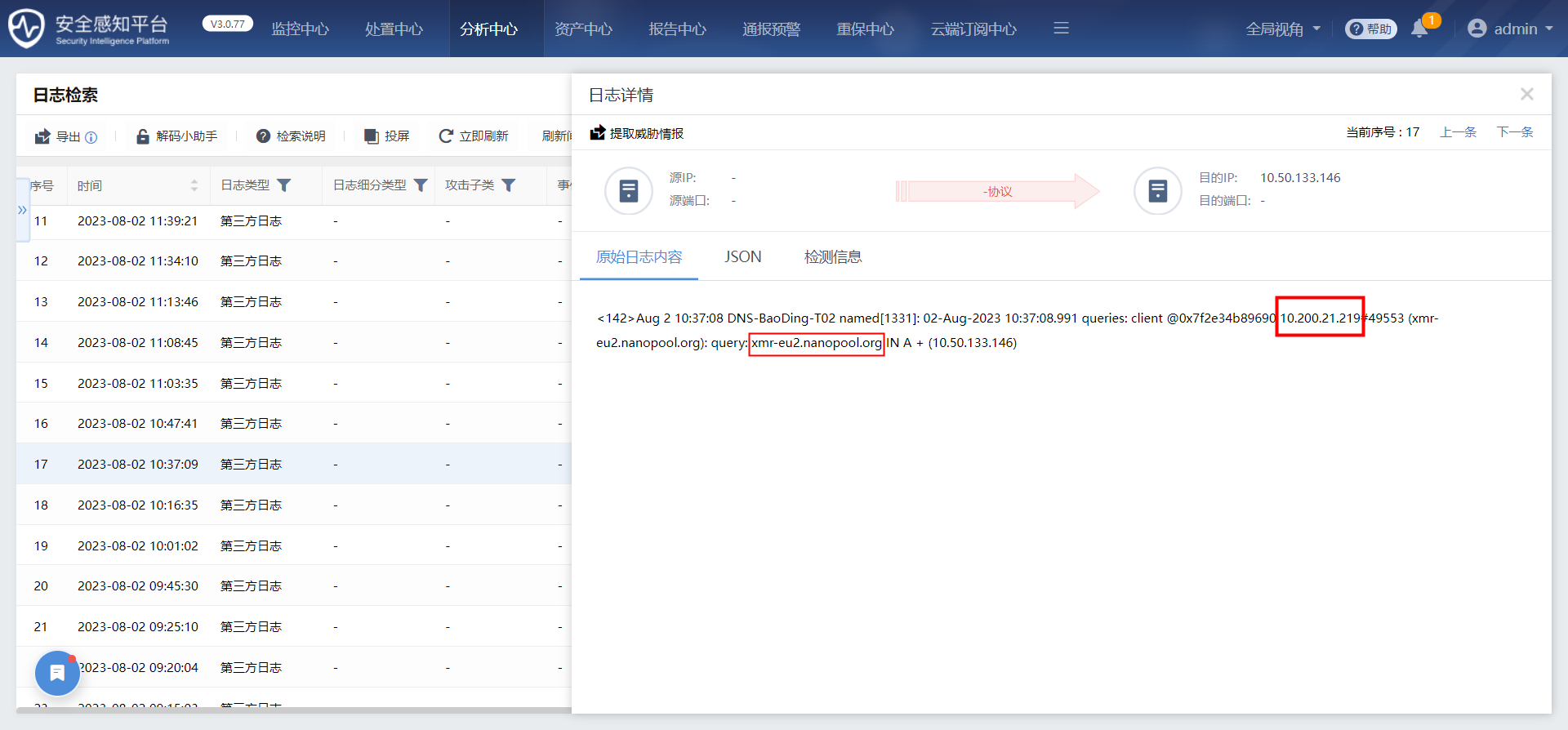Sort by the 时间 column arrows
1568x730 pixels.
click(194, 185)
